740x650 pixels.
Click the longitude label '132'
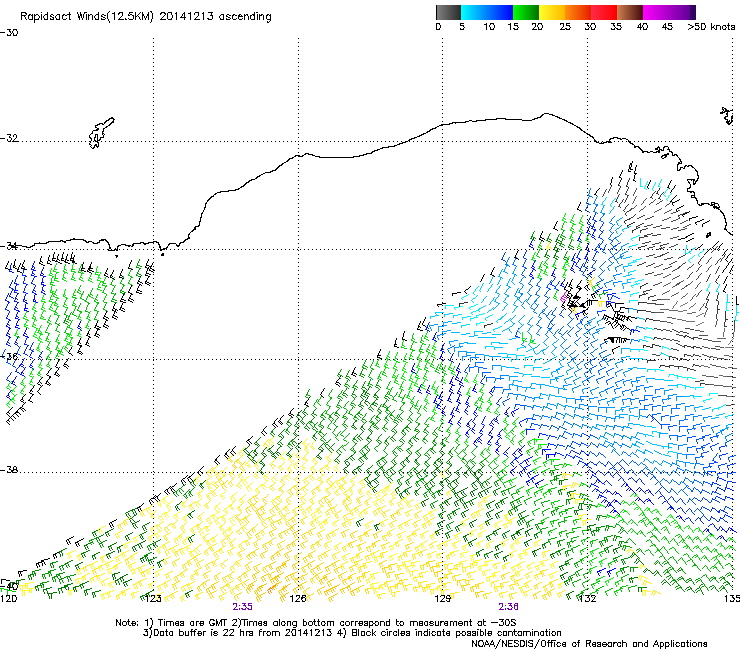point(587,599)
